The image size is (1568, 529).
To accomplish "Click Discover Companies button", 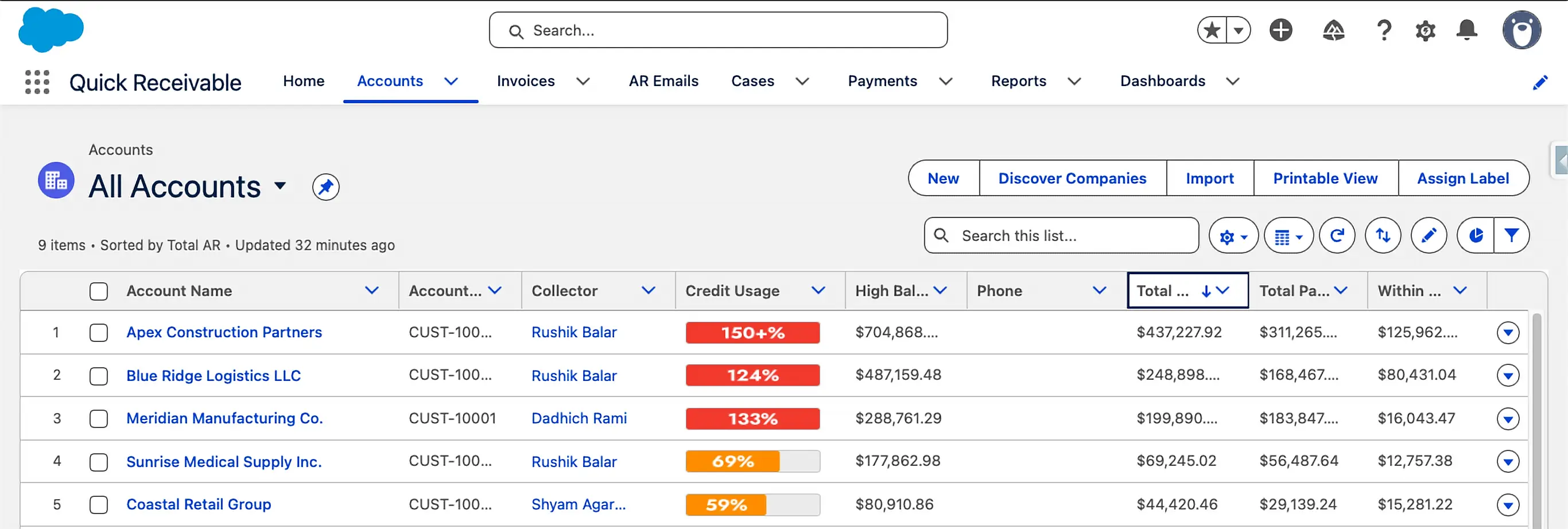I will (1073, 178).
